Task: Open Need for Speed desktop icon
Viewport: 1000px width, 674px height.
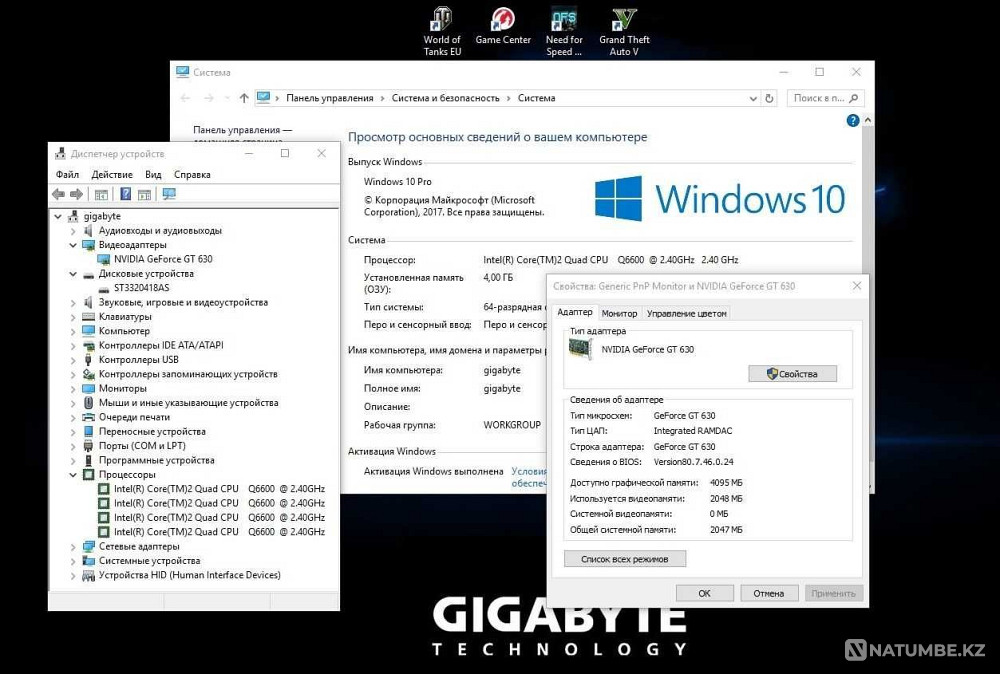Action: (563, 20)
